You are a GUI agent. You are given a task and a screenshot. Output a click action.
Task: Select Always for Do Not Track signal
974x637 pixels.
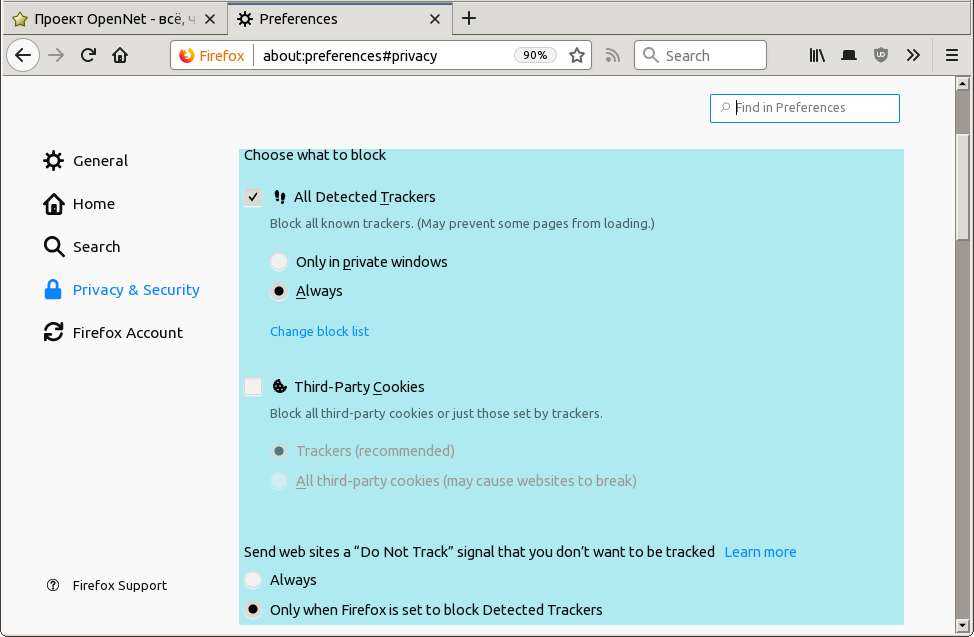click(253, 580)
